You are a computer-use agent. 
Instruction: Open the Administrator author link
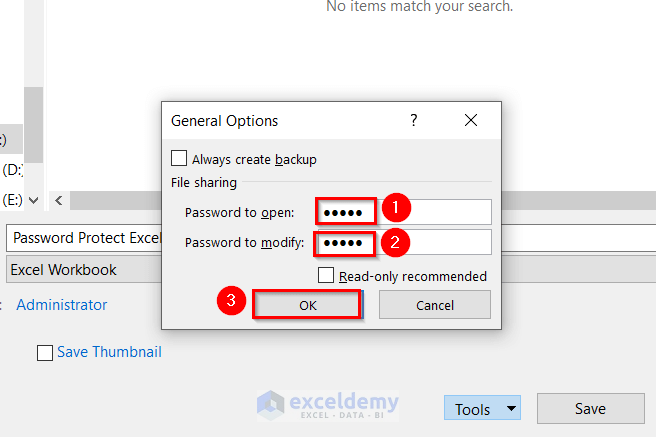(x=62, y=304)
